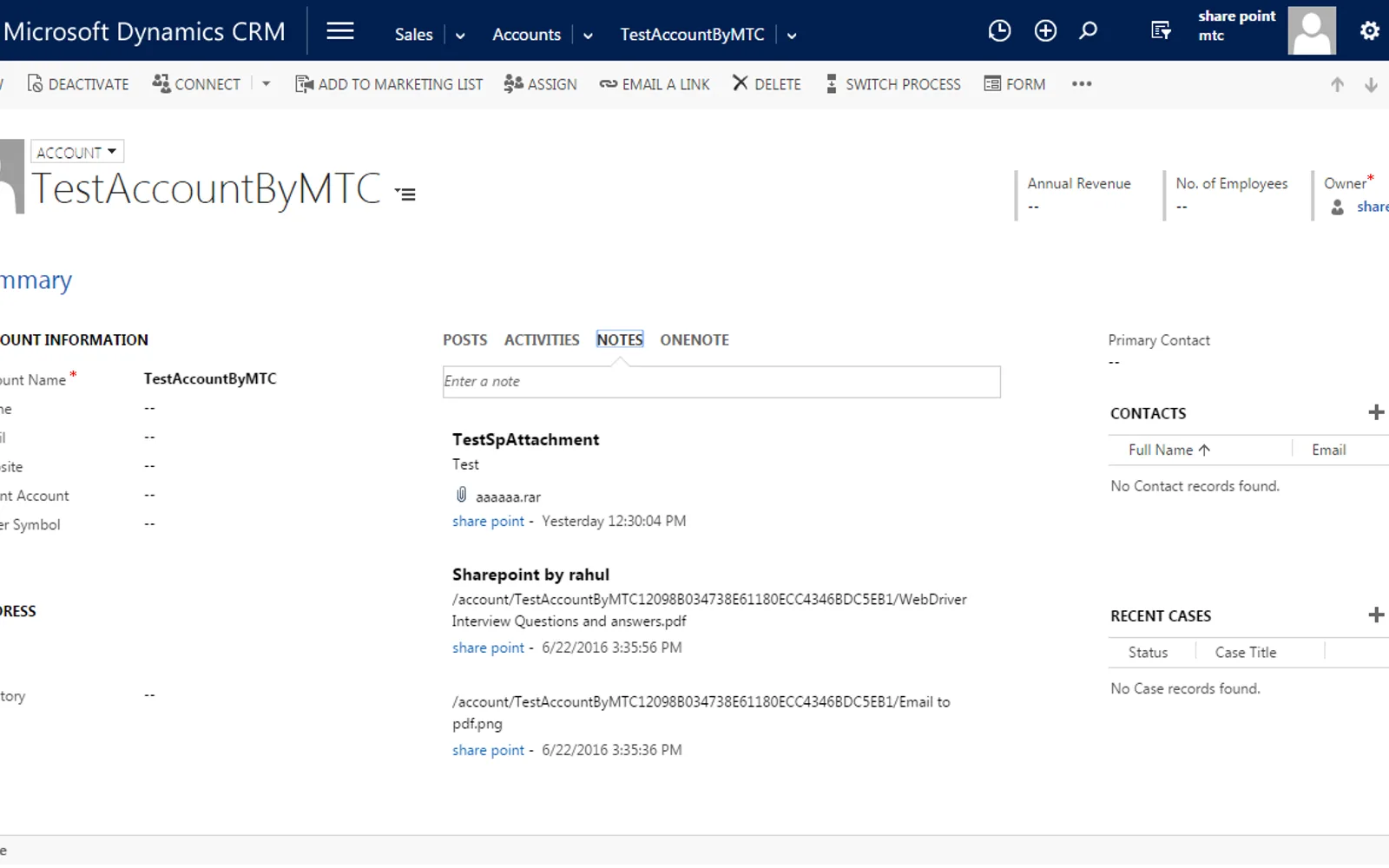Deactivate this account record
The width and height of the screenshot is (1389, 868).
pos(78,84)
